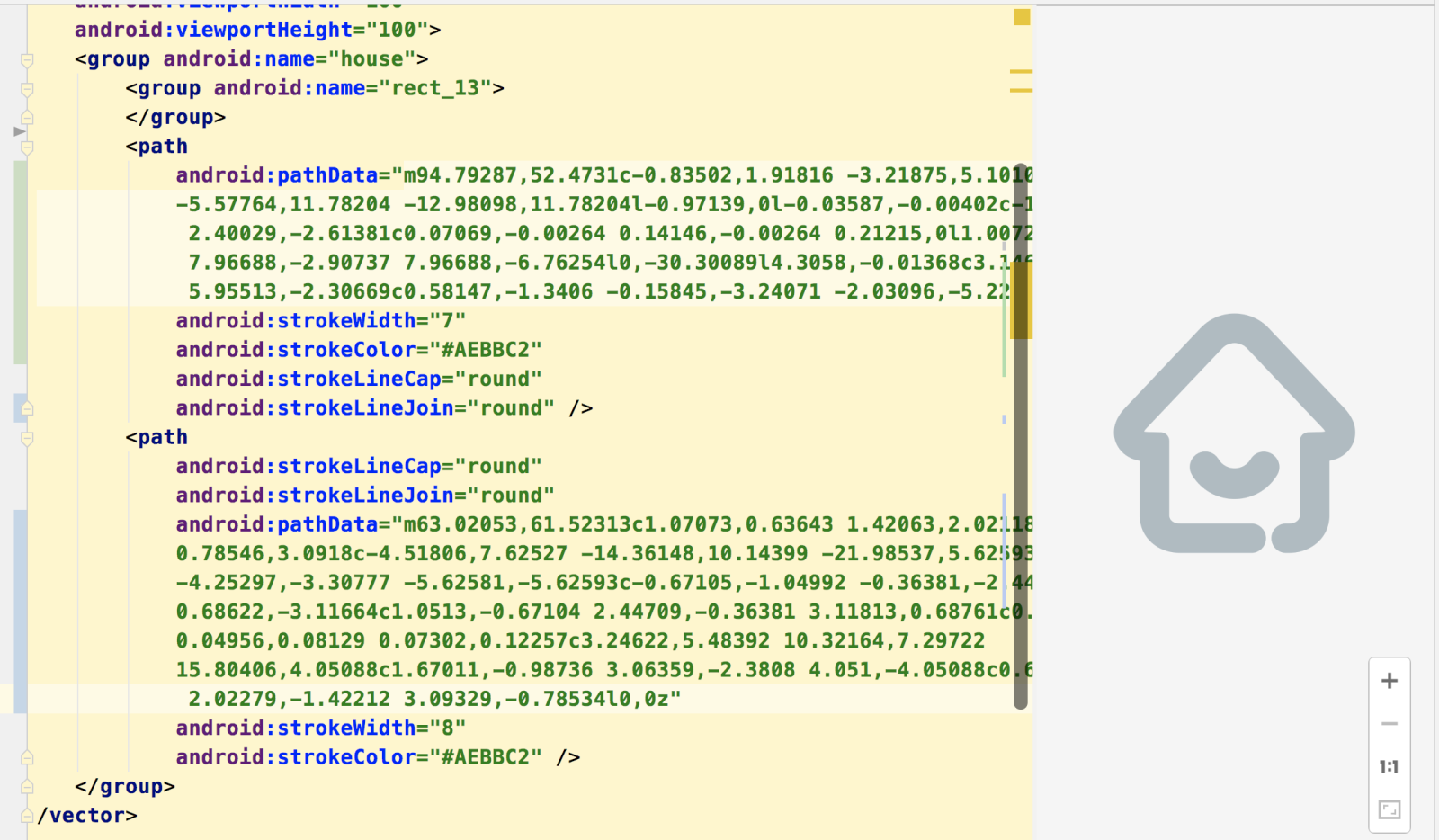Zoom in on the vector preview

pos(1389,681)
